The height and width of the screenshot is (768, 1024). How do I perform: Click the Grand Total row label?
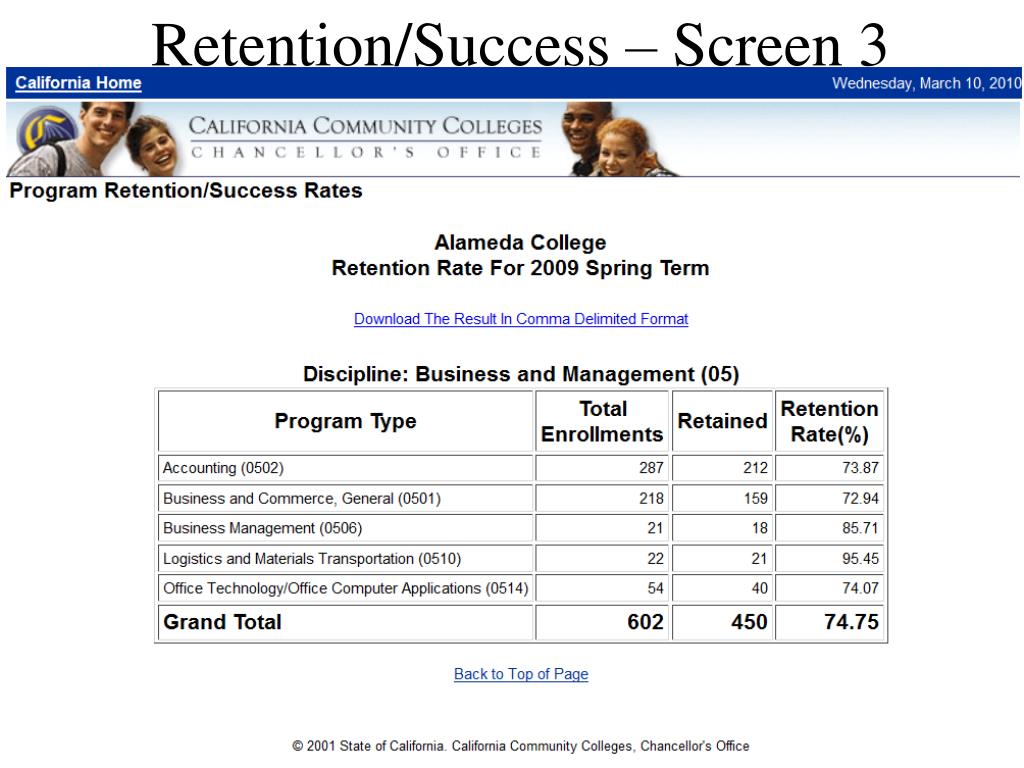pos(222,622)
